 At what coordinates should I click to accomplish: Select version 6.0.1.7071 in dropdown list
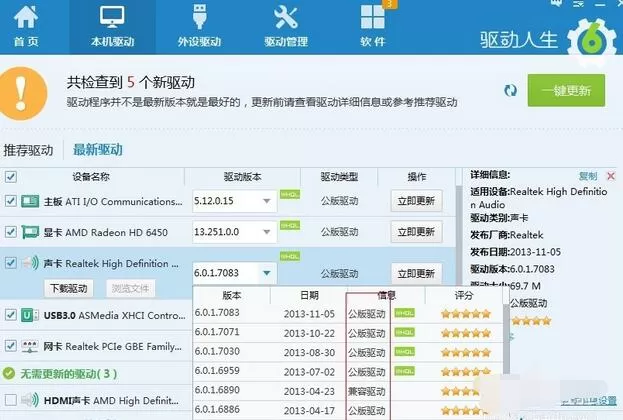coord(348,333)
